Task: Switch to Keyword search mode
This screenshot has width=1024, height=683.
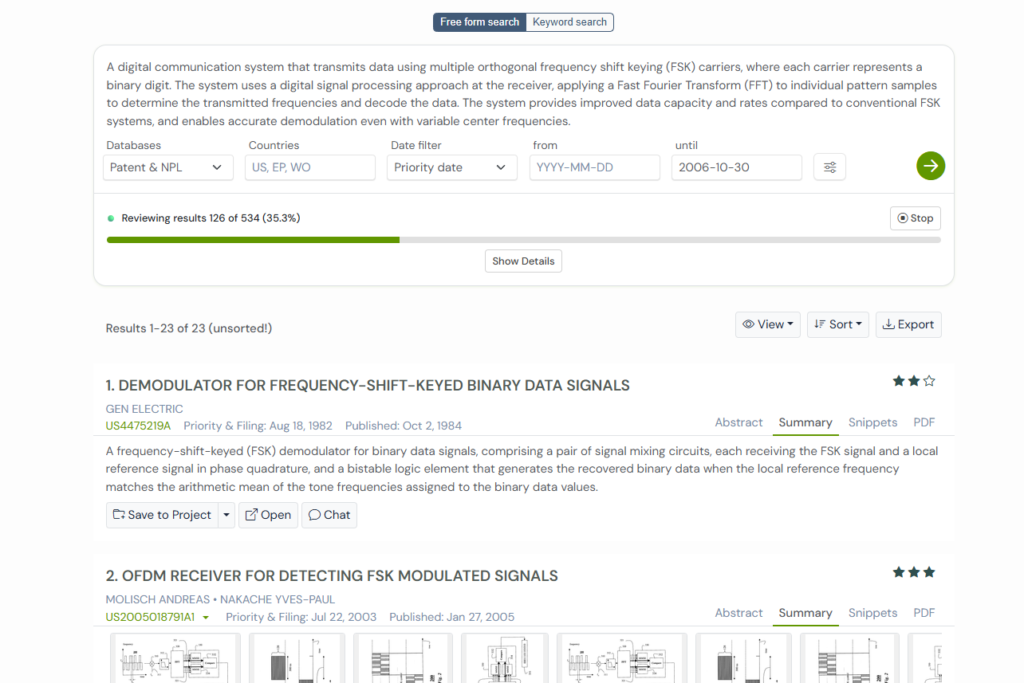Action: [x=569, y=22]
